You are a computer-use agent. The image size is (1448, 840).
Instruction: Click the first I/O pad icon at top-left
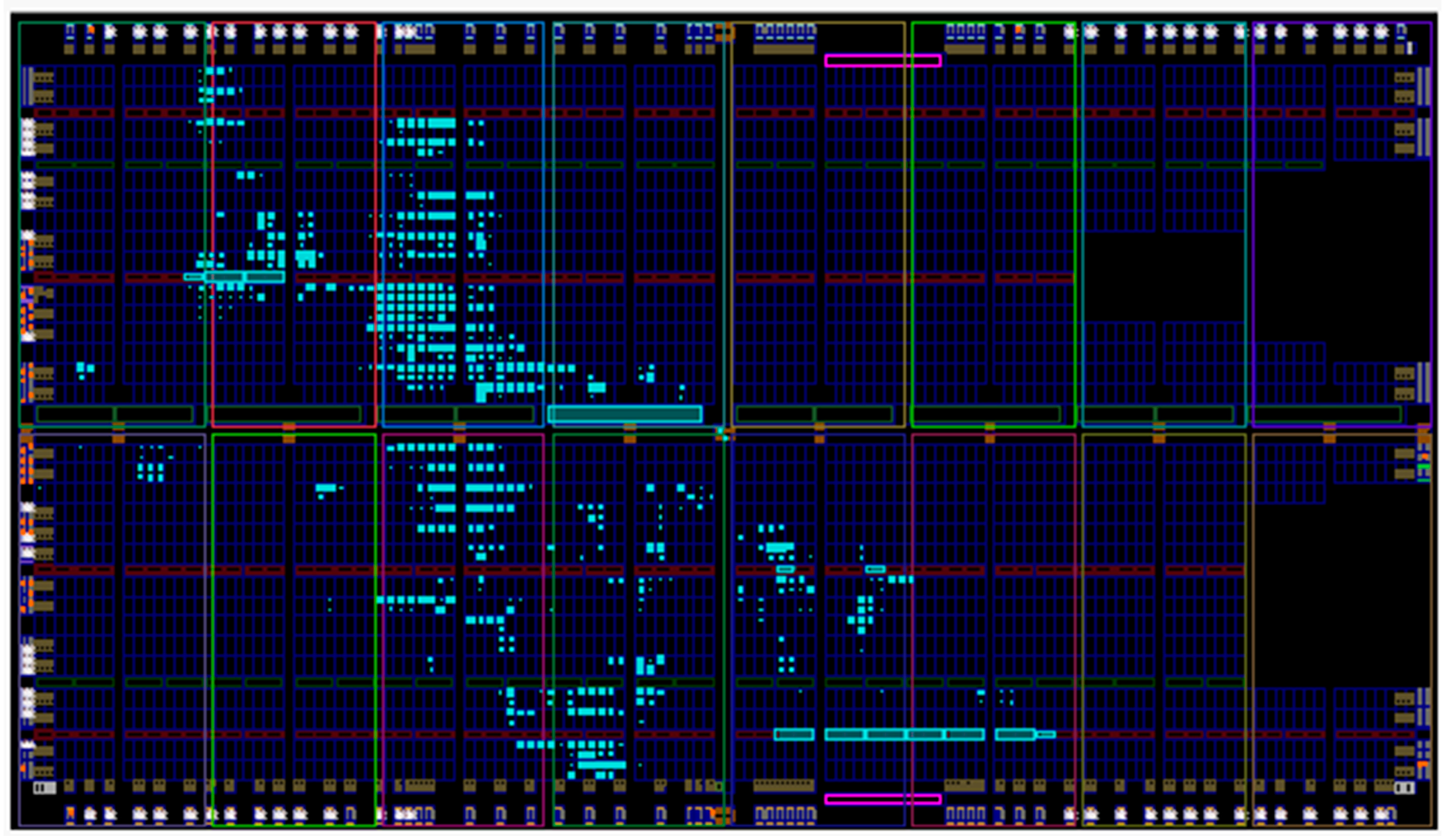click(70, 30)
